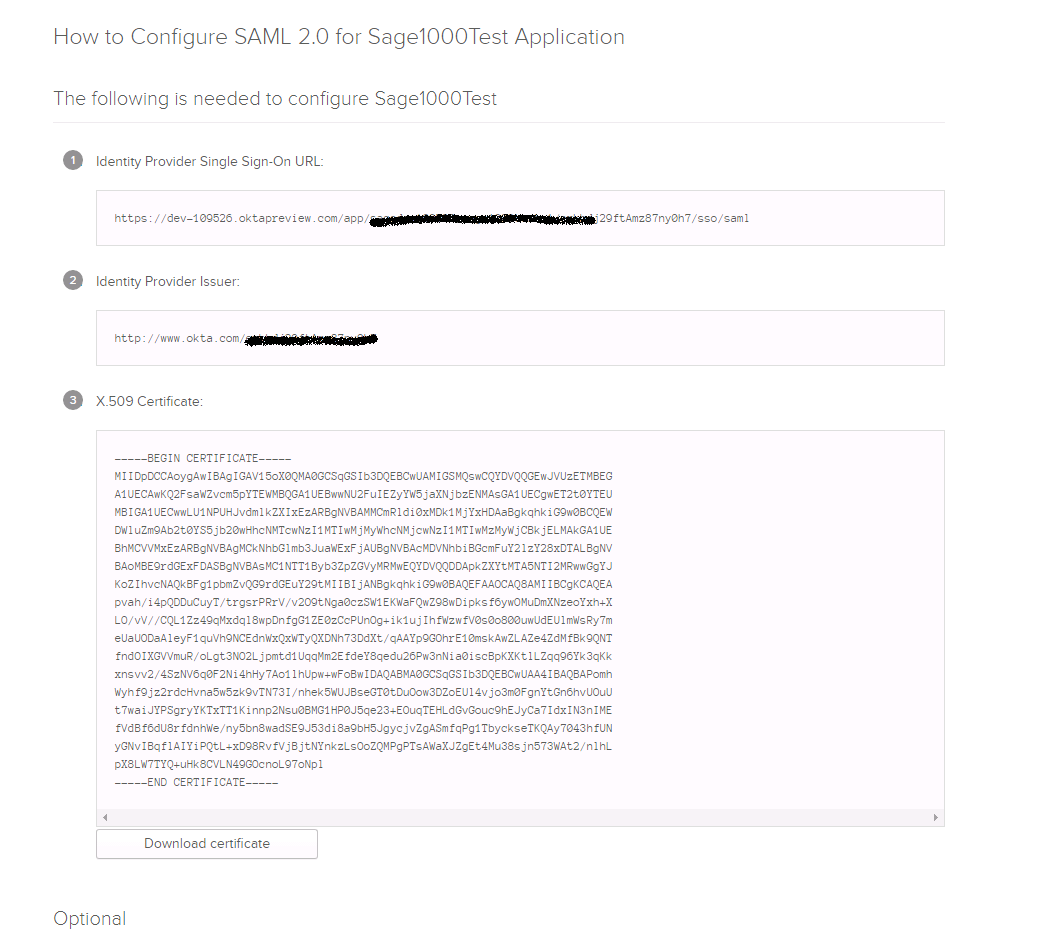Click the 'Identity Provider Issuer:' label
Image resolution: width=1063 pixels, height=941 pixels.
[167, 281]
